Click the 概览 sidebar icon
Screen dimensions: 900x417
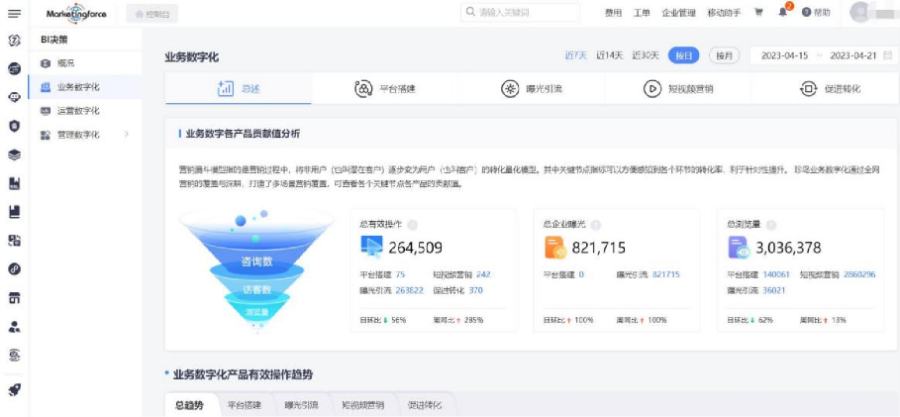tap(46, 63)
